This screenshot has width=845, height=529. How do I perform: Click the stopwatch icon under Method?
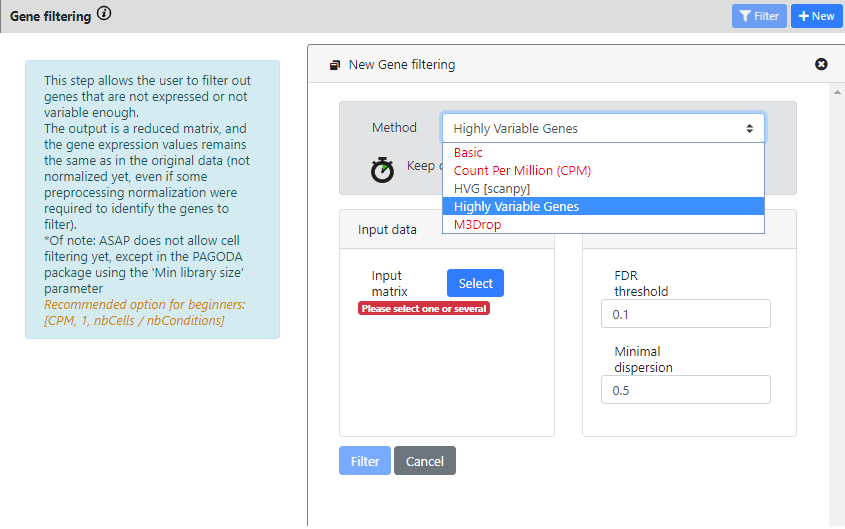click(382, 170)
